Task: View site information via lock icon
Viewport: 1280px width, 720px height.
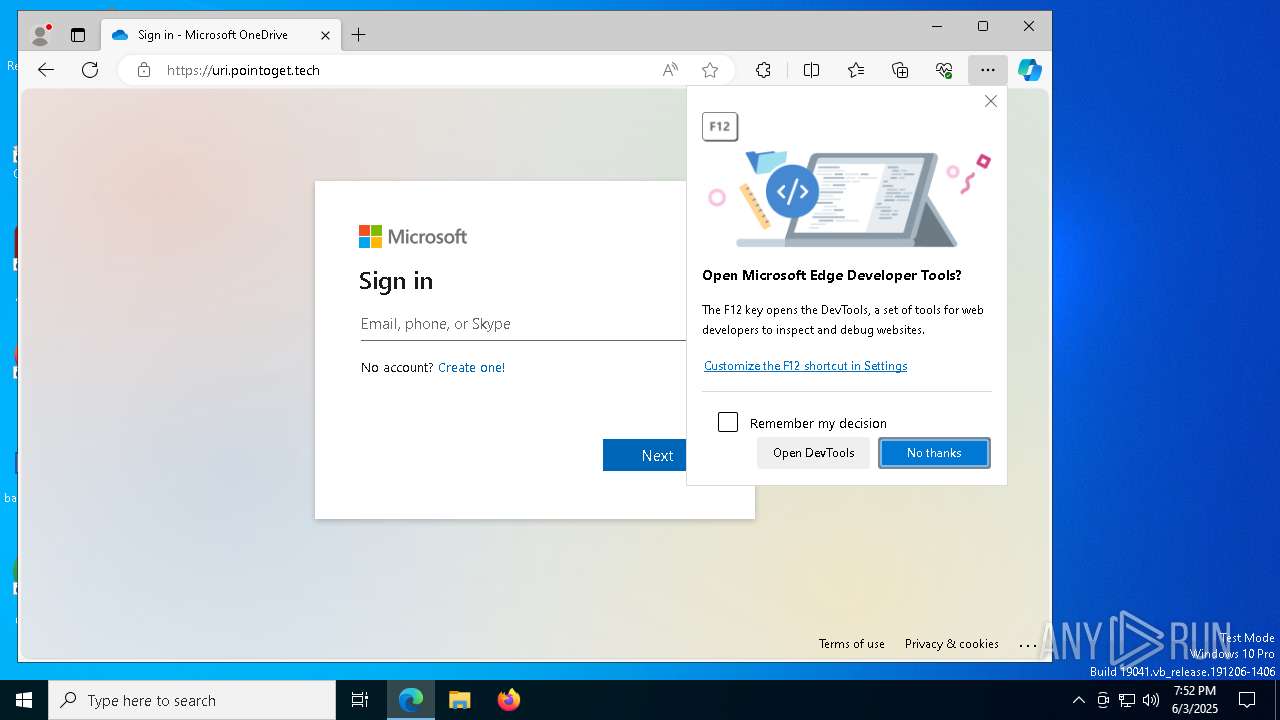Action: pyautogui.click(x=144, y=70)
